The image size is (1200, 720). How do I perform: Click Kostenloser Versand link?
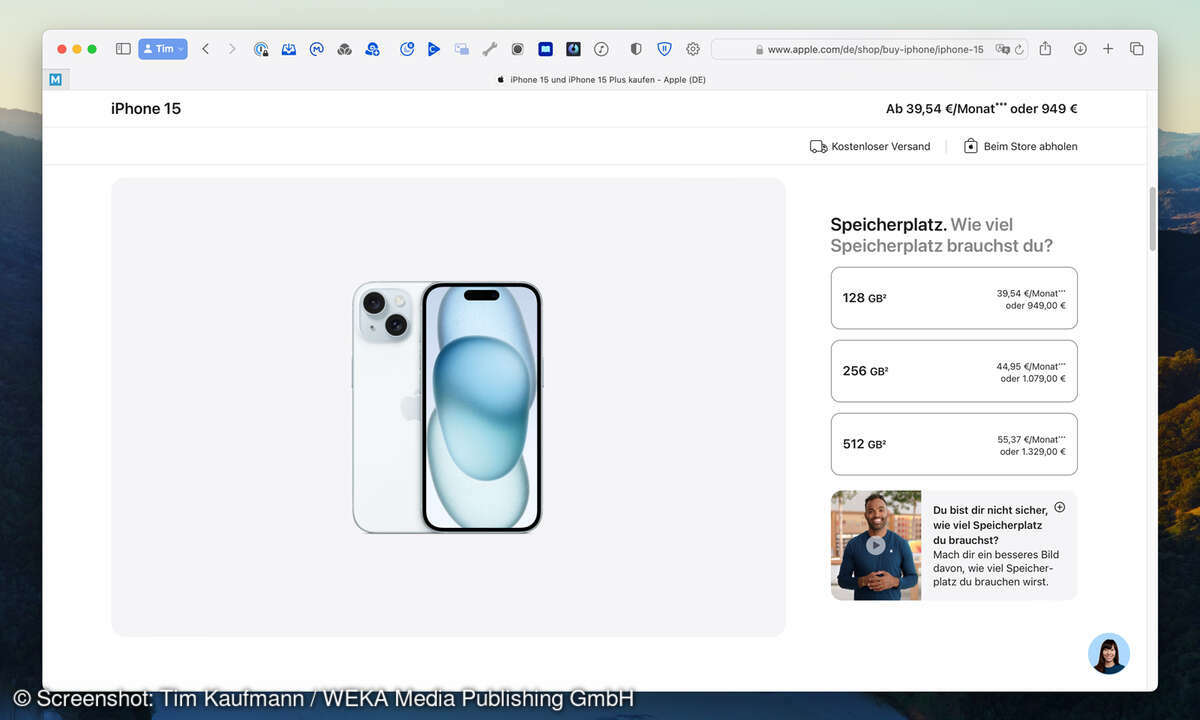click(x=870, y=146)
